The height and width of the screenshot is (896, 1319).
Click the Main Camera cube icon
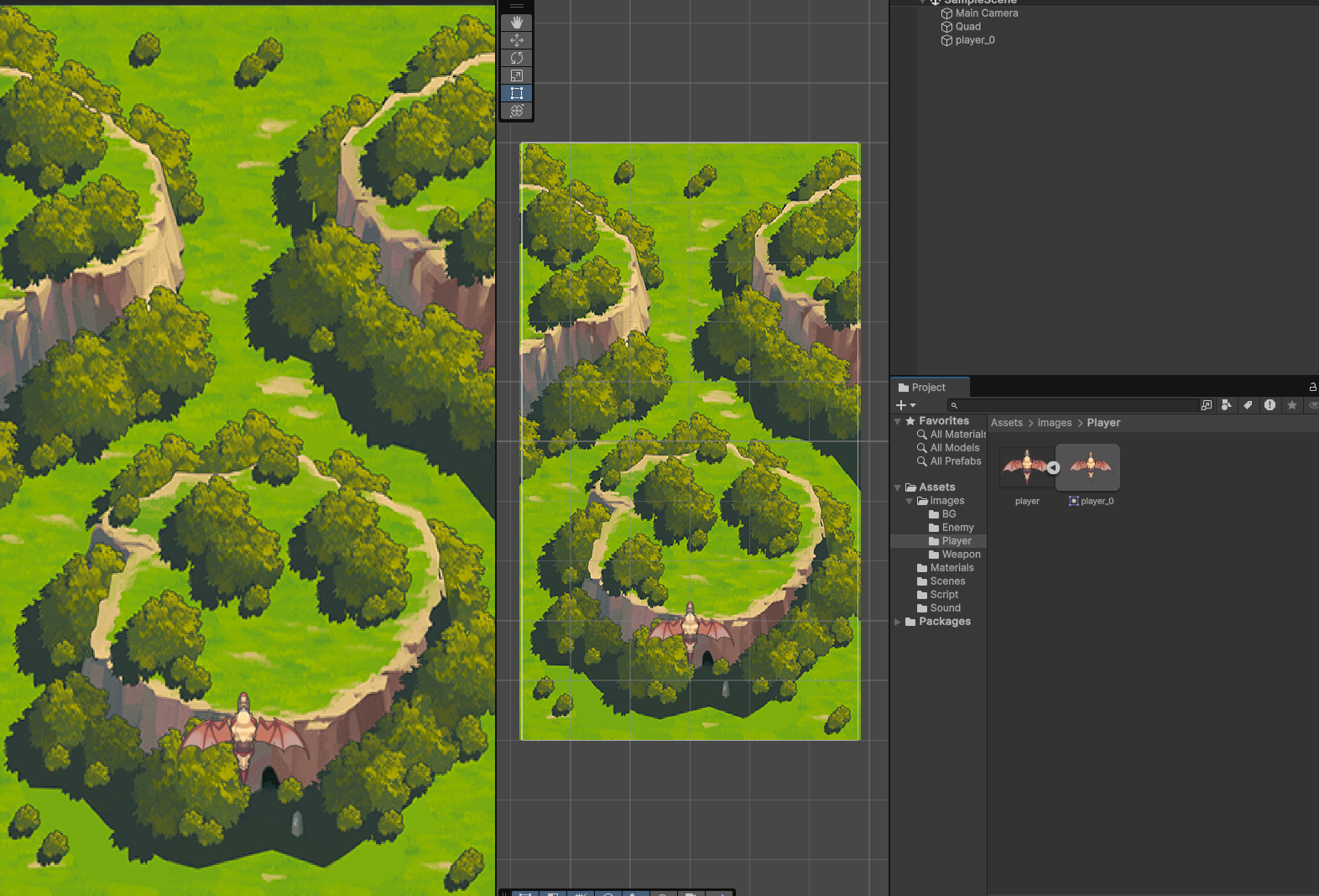pyautogui.click(x=946, y=13)
